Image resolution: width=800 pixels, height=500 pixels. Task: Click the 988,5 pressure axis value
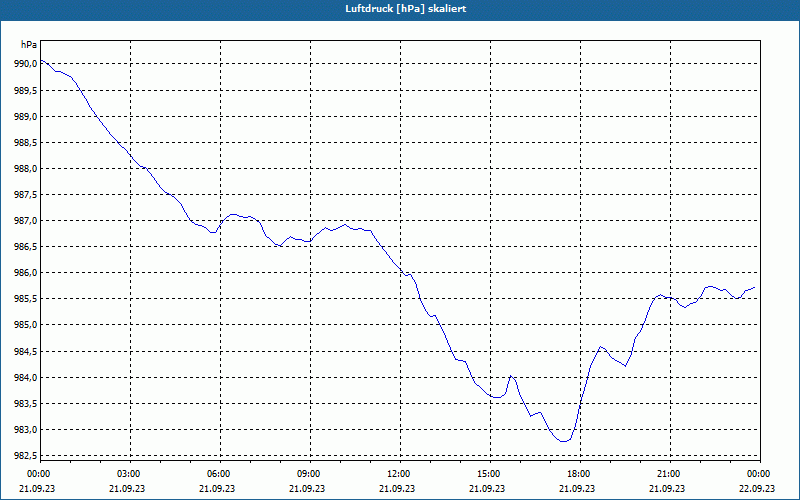(26, 142)
